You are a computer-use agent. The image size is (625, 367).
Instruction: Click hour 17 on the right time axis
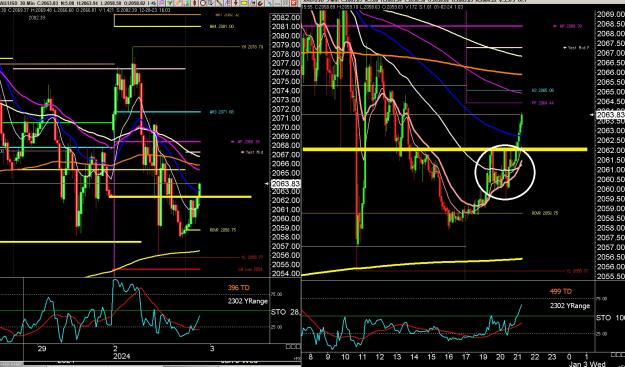[x=466, y=357]
